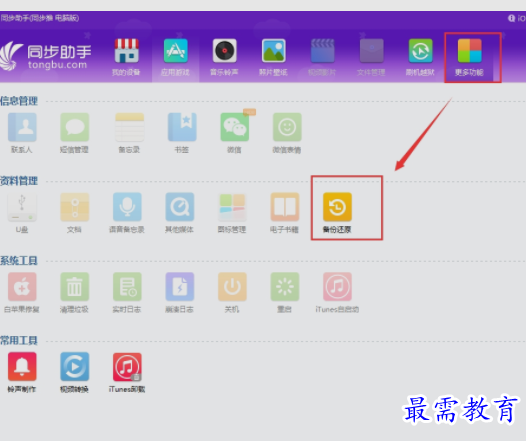
Task: Open the 视频影片 tab
Action: coord(322,56)
